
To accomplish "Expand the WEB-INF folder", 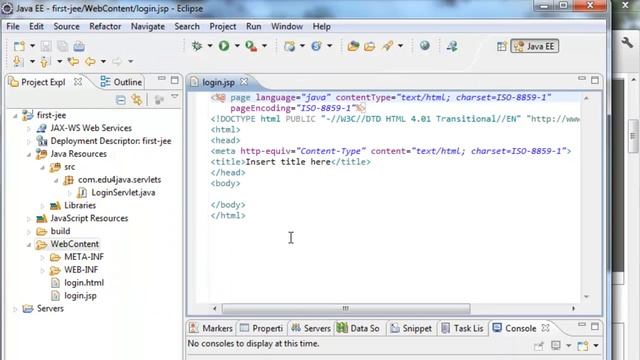I will coord(42,270).
